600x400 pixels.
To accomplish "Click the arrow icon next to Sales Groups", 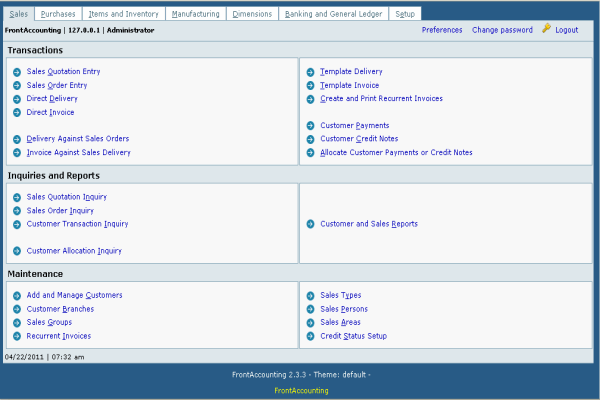I will coord(17,323).
